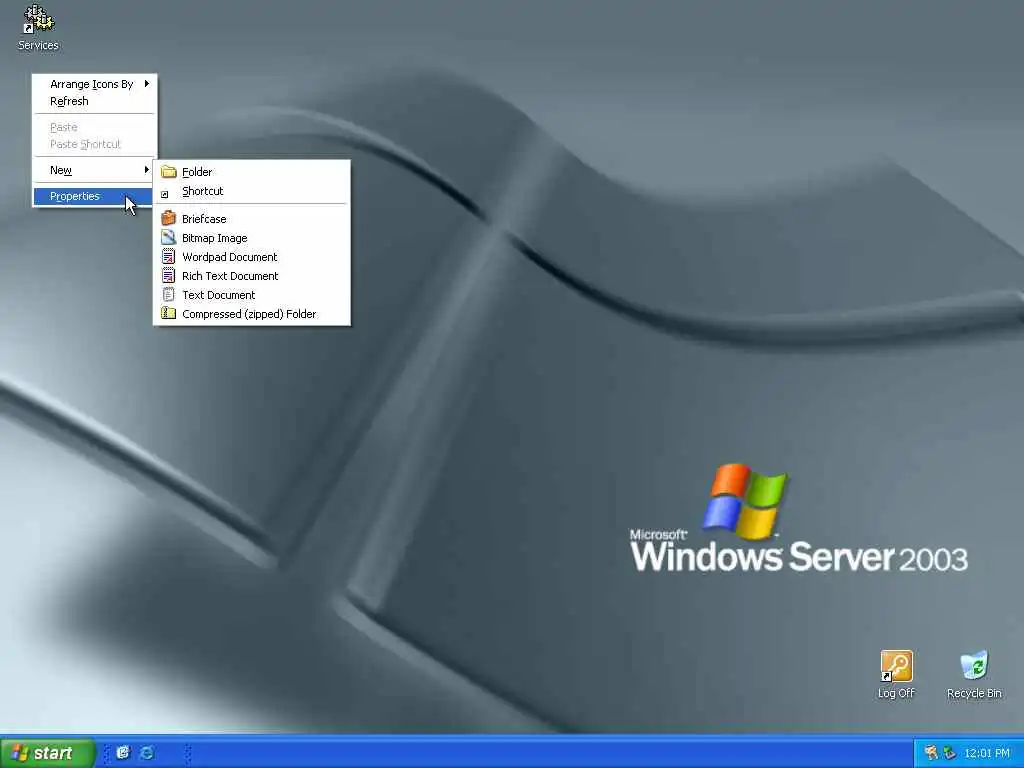Click the Rich Text Document icon

tap(168, 275)
